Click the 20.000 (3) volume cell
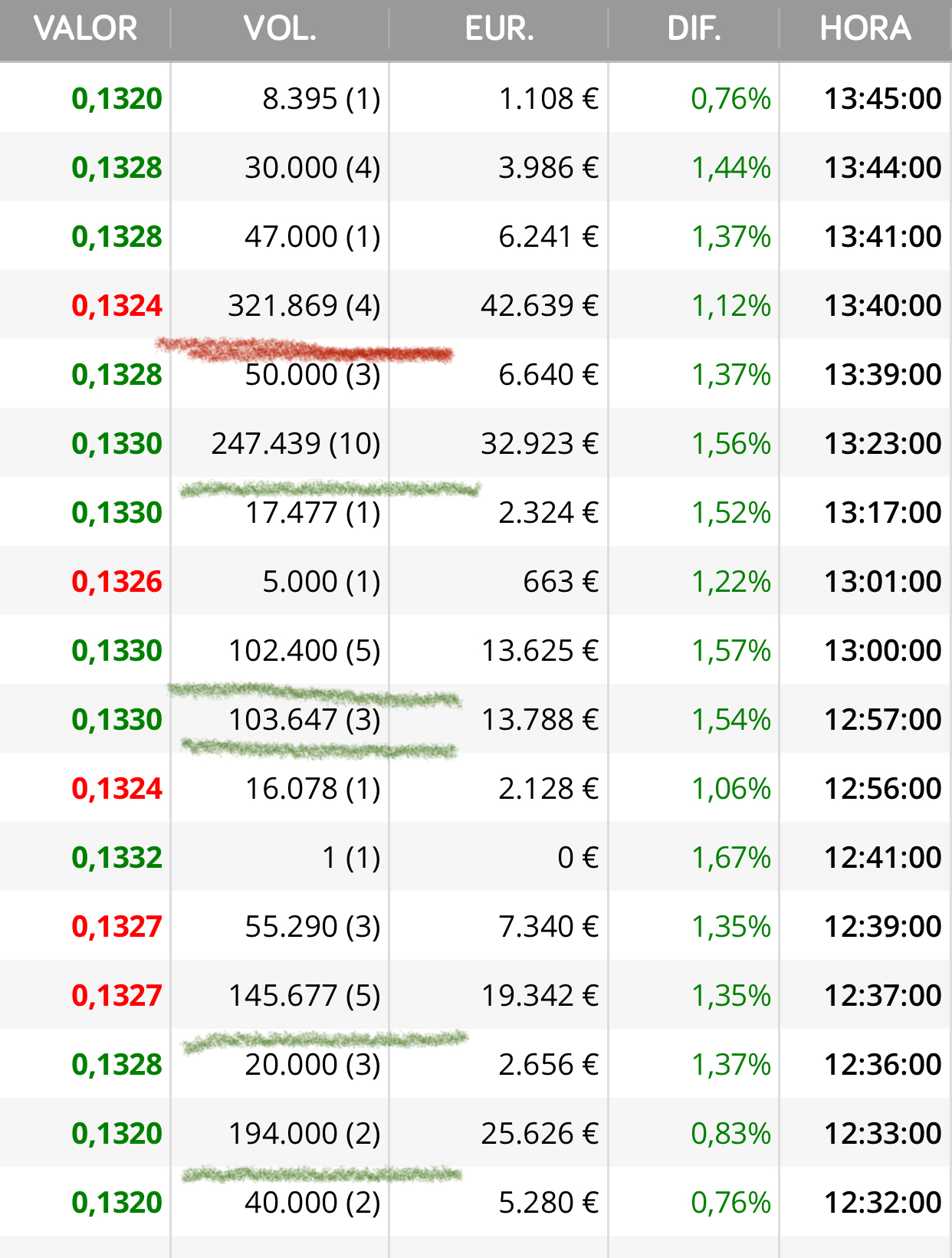 tap(313, 1065)
